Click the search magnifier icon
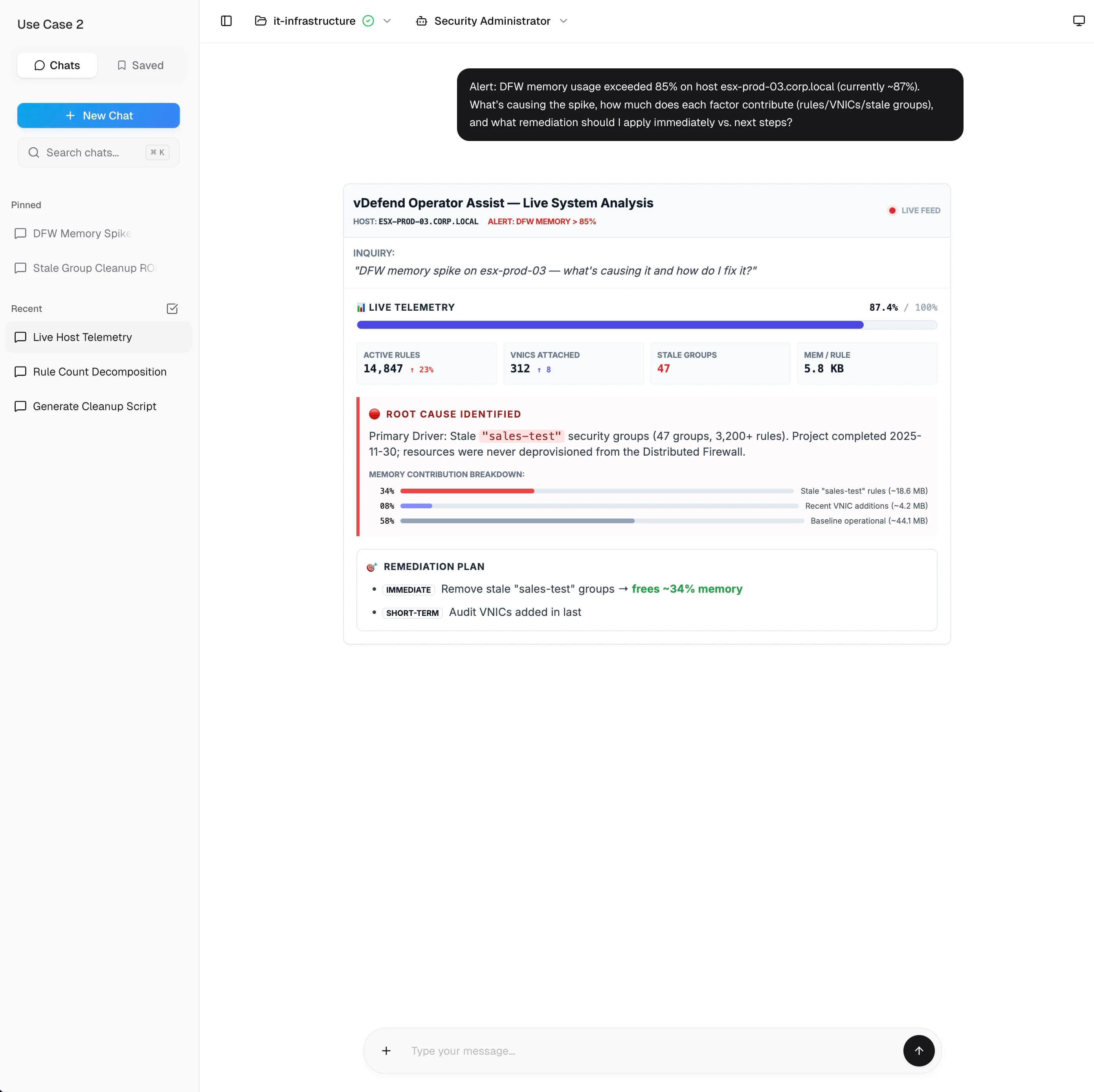This screenshot has width=1094, height=1092. point(34,152)
